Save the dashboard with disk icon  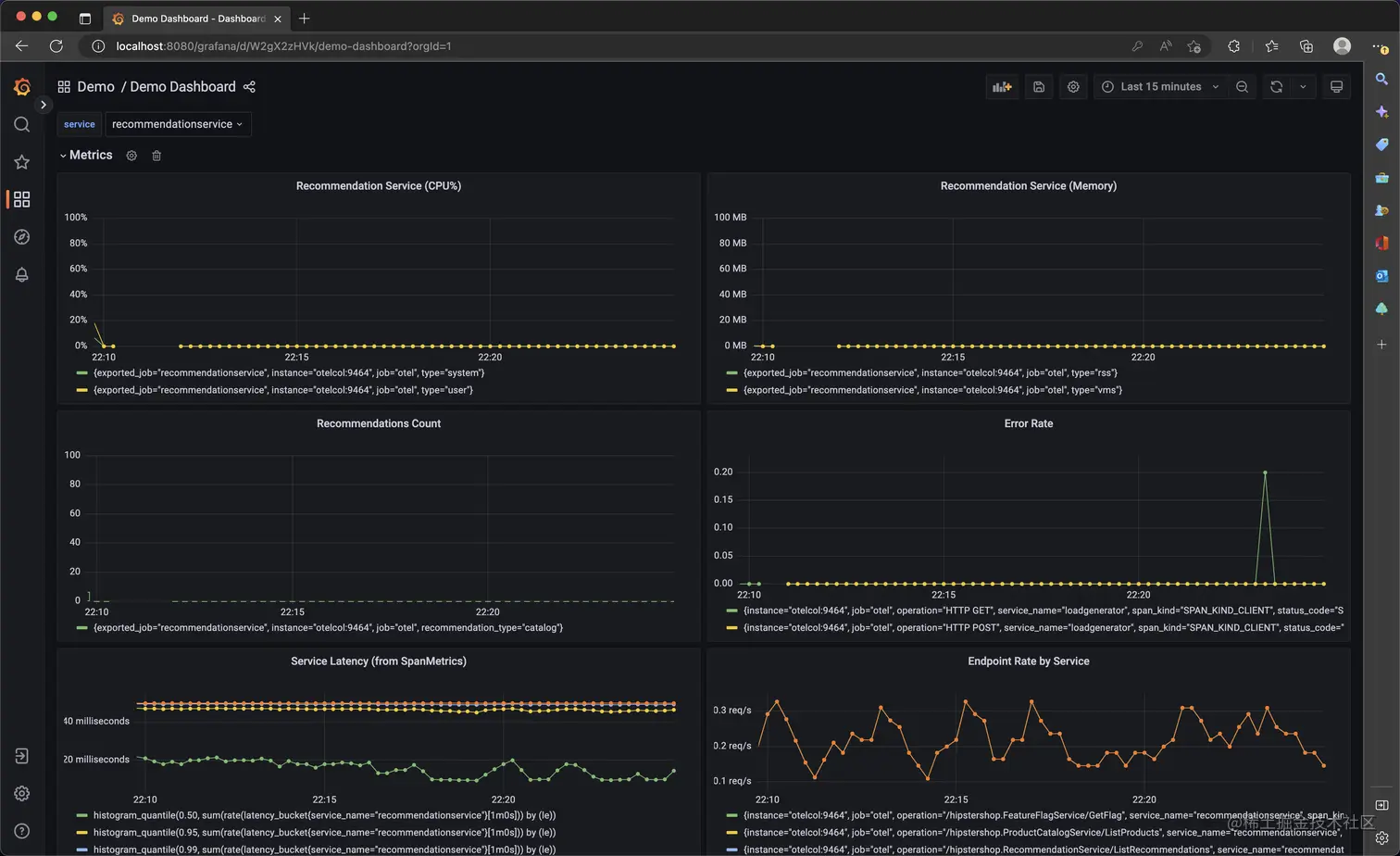(1039, 87)
